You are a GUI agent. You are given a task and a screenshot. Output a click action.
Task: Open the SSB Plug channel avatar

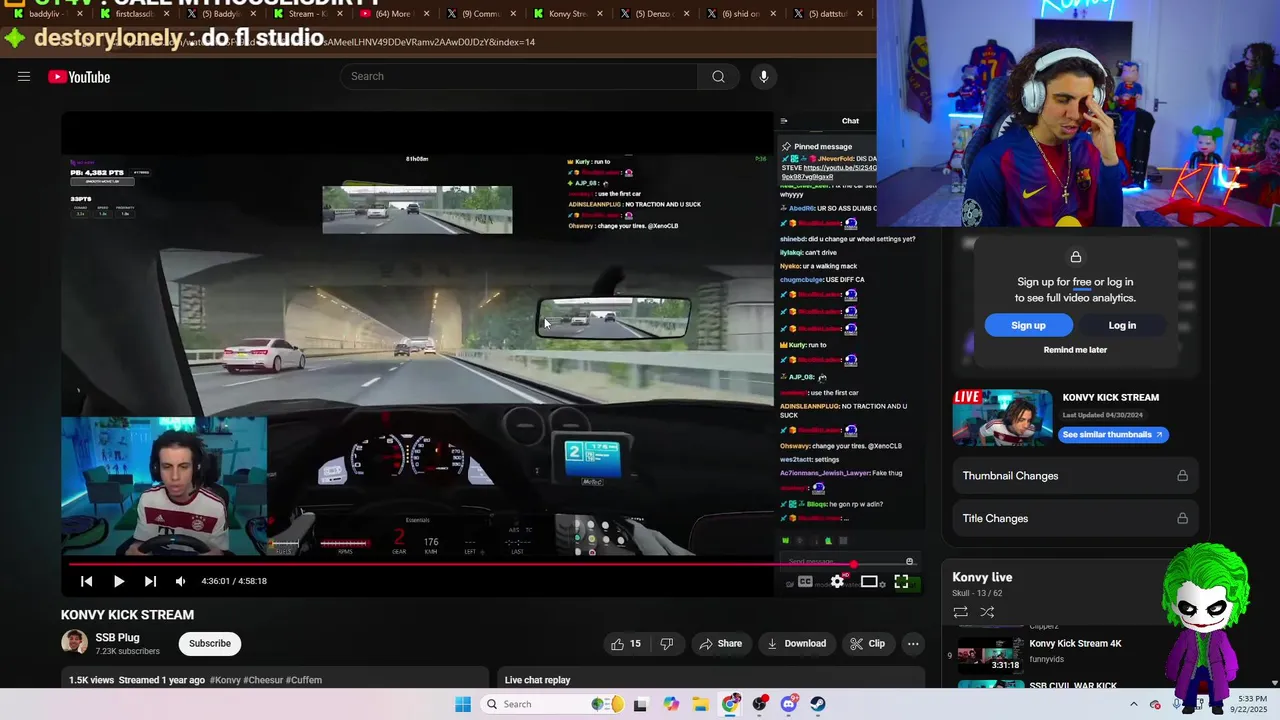click(x=74, y=643)
